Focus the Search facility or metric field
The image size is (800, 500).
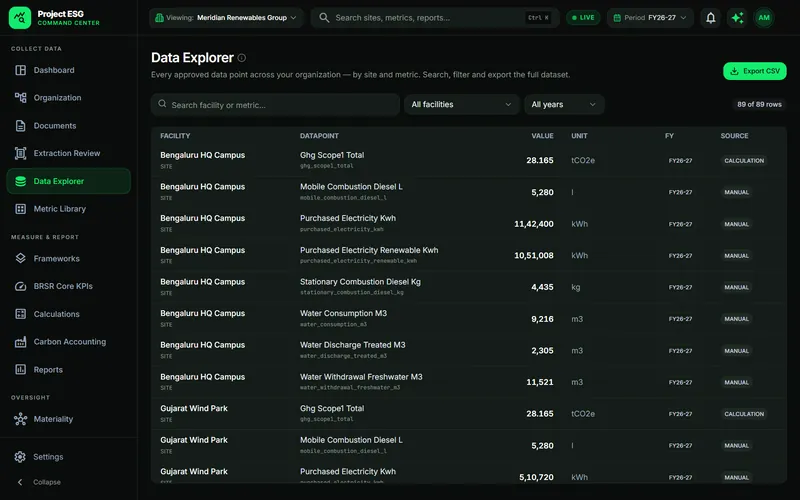coord(275,105)
